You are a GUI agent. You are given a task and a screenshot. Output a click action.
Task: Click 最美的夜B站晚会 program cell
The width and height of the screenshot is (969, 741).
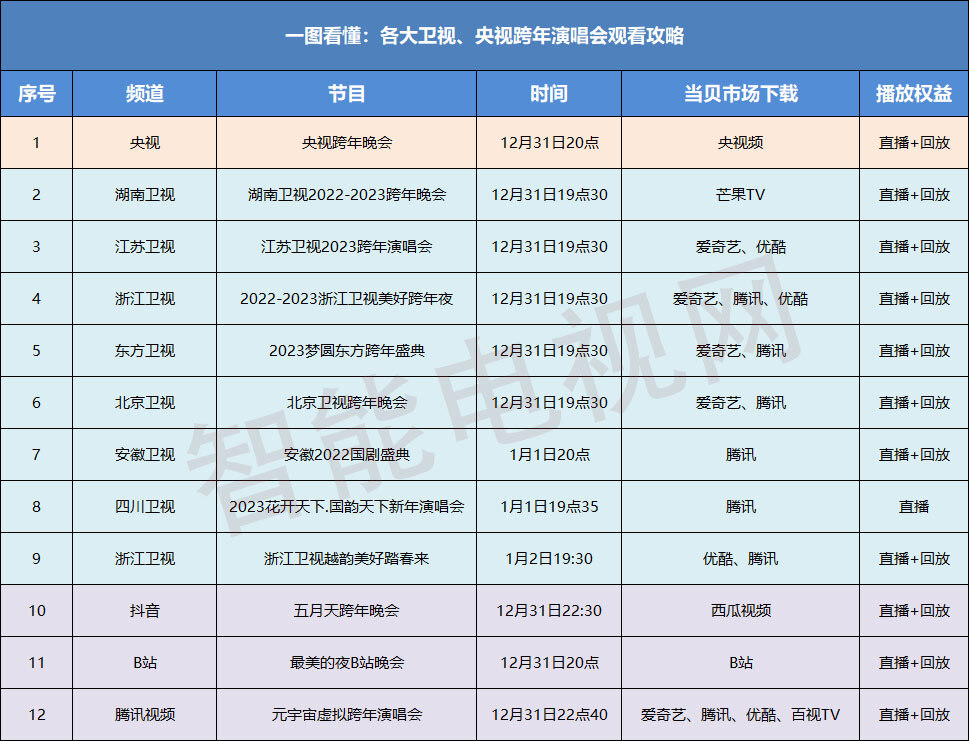[347, 662]
